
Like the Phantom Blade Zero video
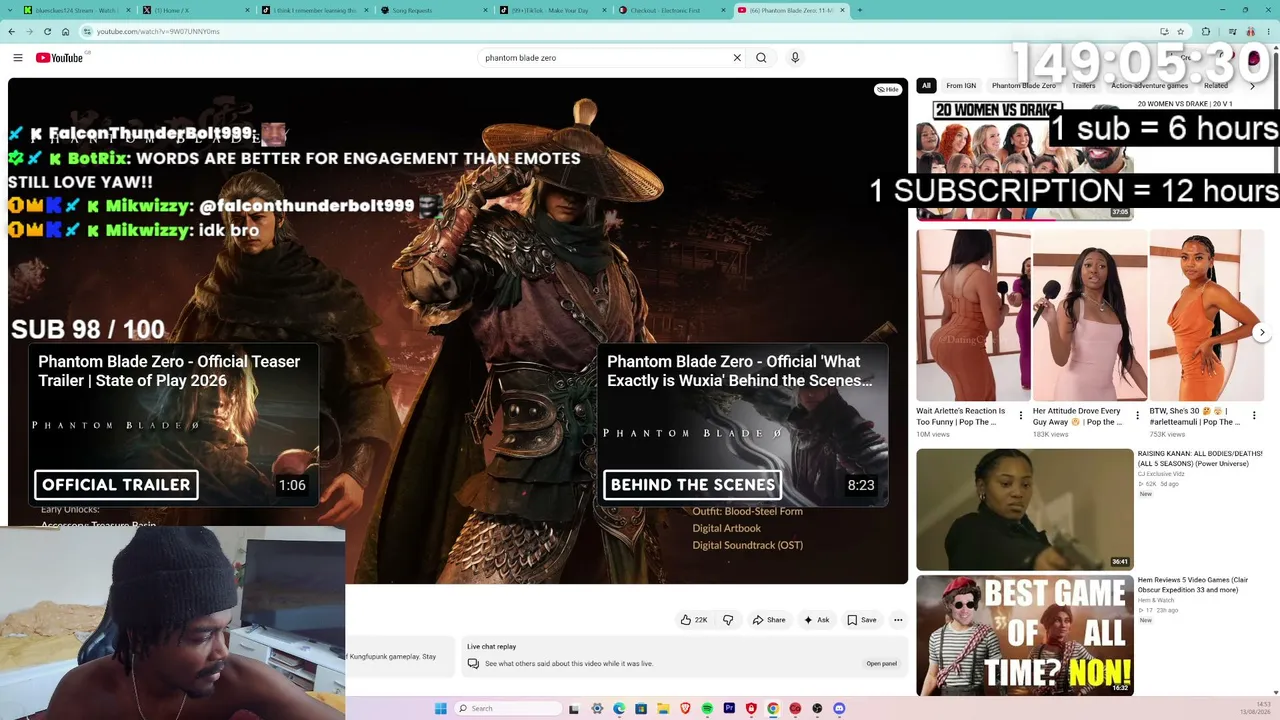click(694, 620)
